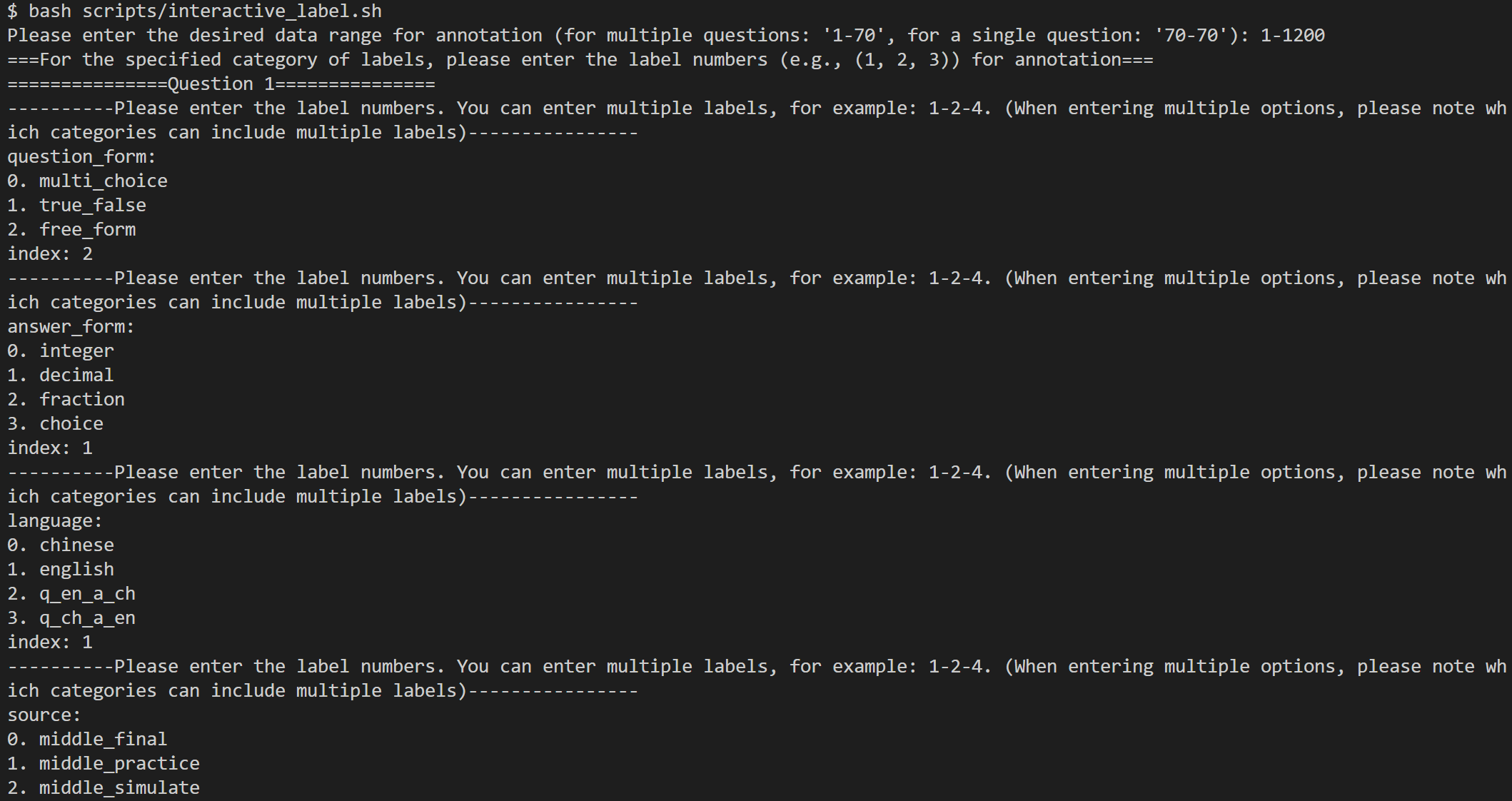Click the source category label
The image size is (1512, 801).
point(44,715)
